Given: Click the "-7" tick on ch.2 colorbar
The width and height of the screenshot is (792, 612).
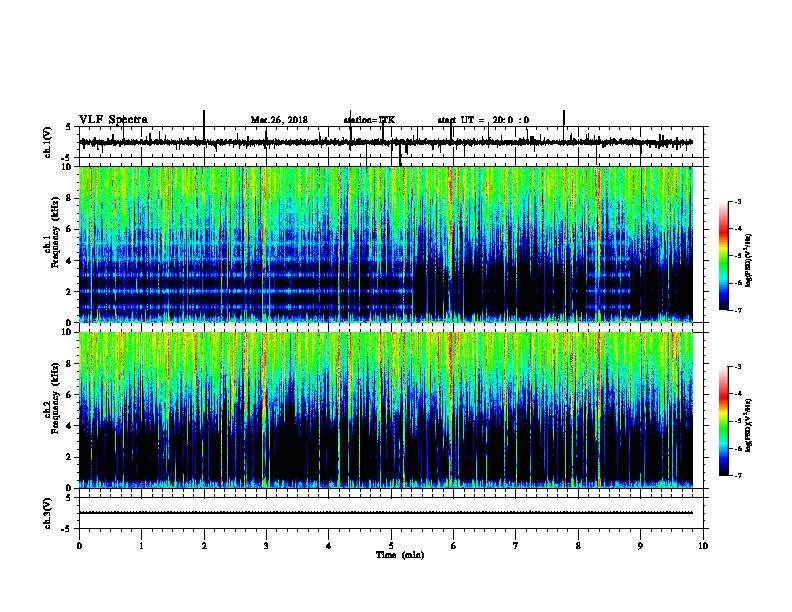Looking at the screenshot, I should [737, 475].
